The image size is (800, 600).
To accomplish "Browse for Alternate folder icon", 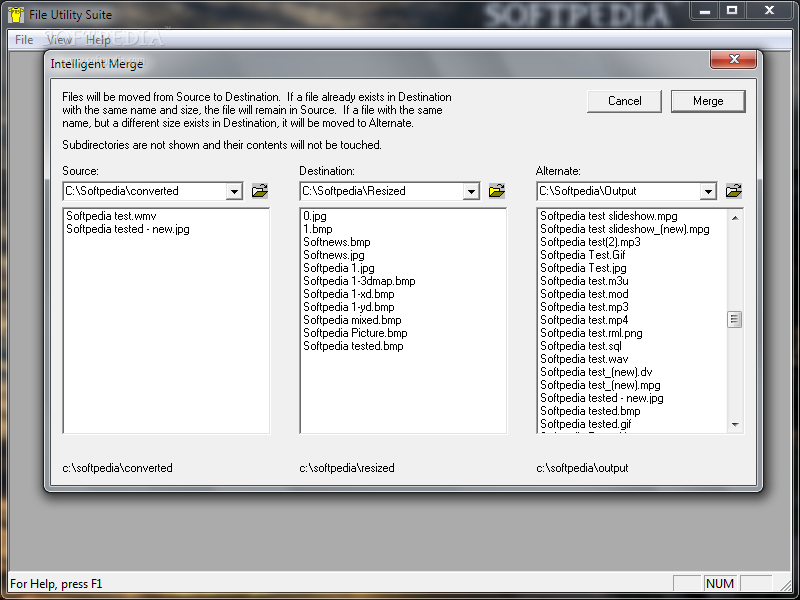I will pos(734,191).
